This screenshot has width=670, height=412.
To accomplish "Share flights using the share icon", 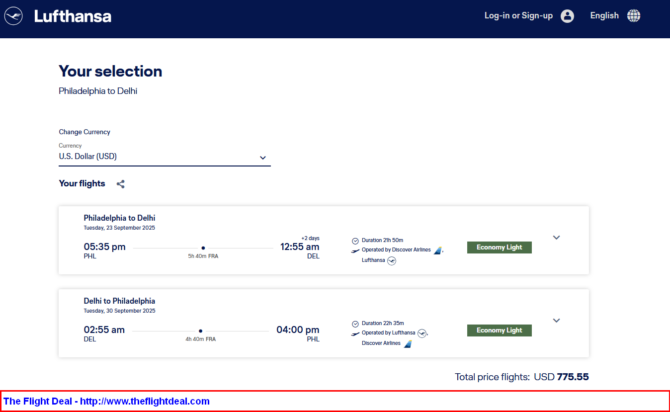I will click(120, 184).
